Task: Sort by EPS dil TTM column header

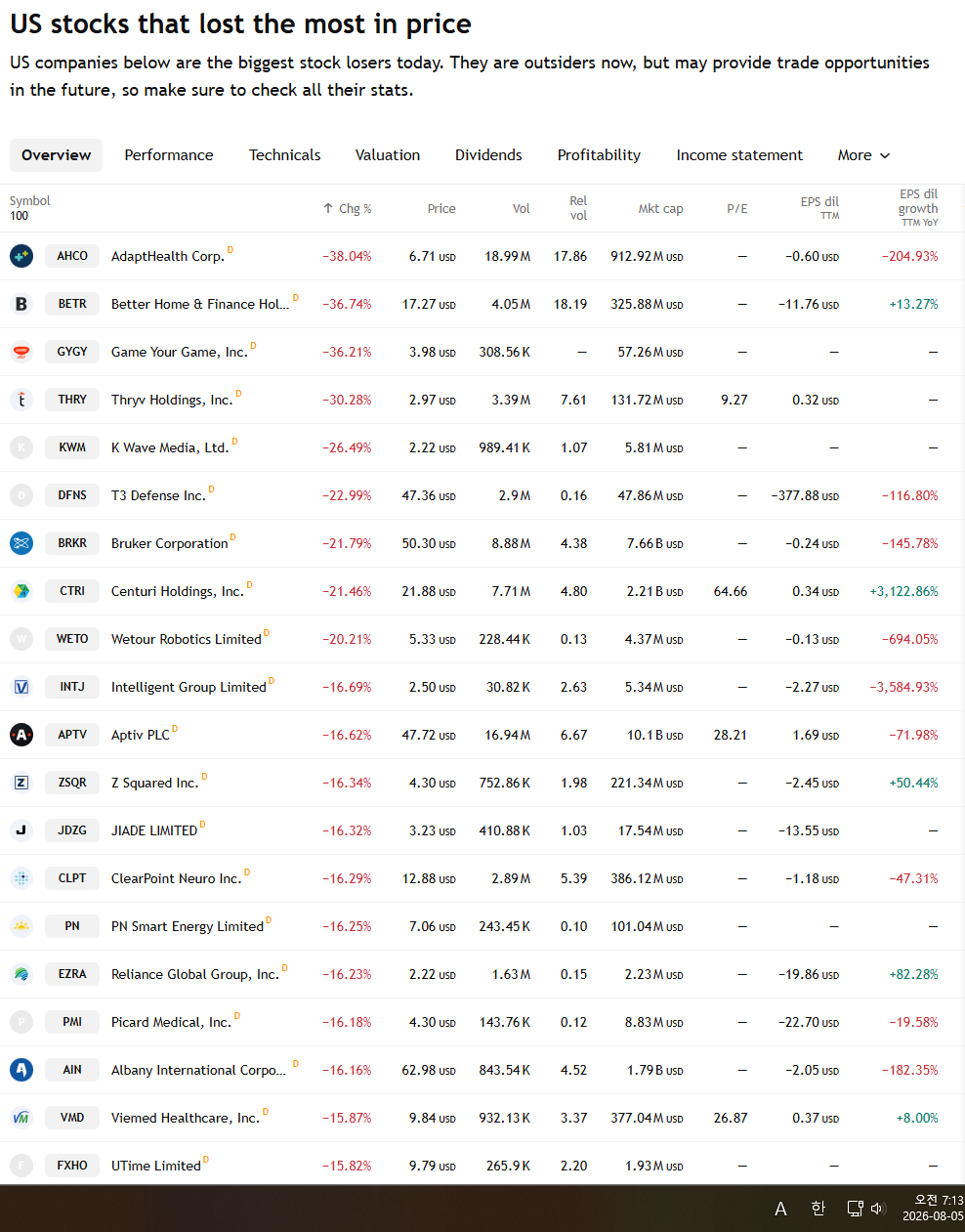Action: [819, 208]
